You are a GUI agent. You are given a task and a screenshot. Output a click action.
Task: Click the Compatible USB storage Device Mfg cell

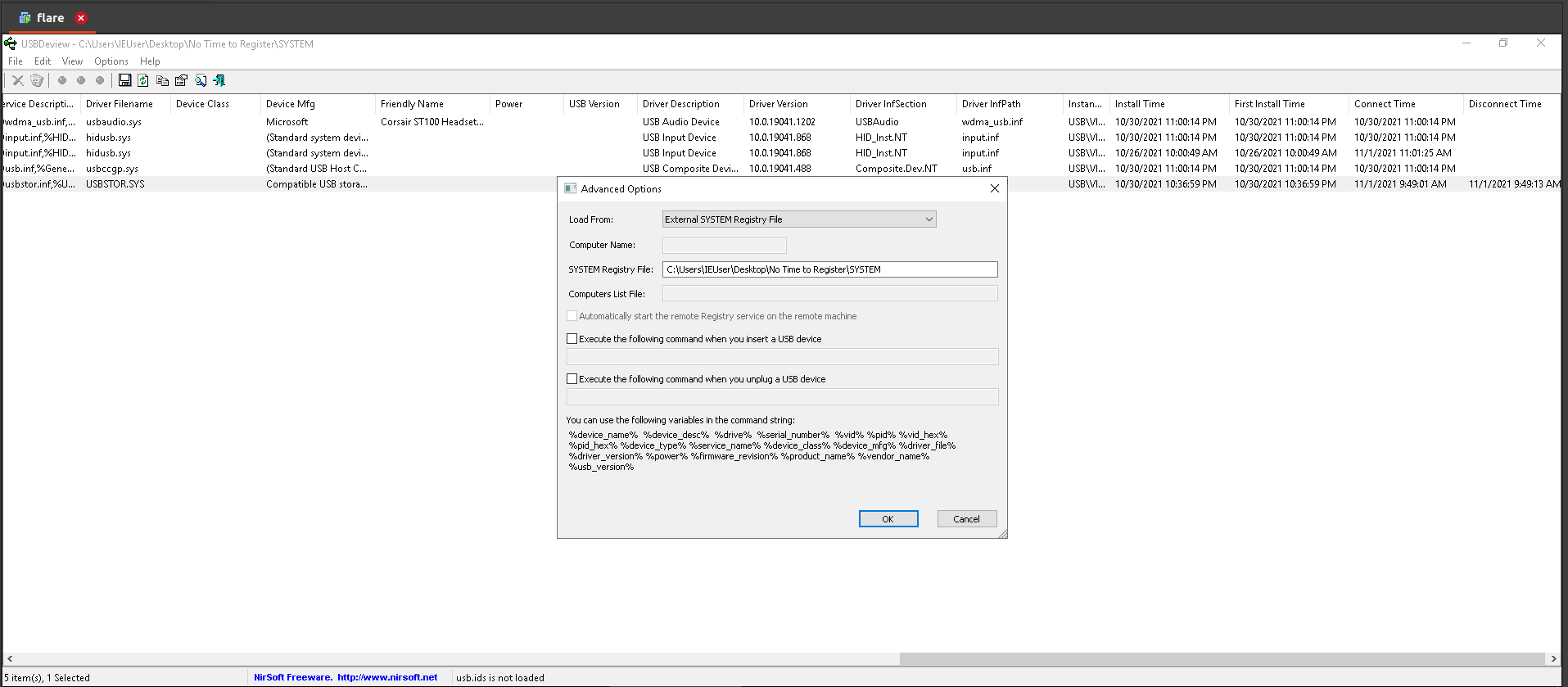tap(317, 184)
